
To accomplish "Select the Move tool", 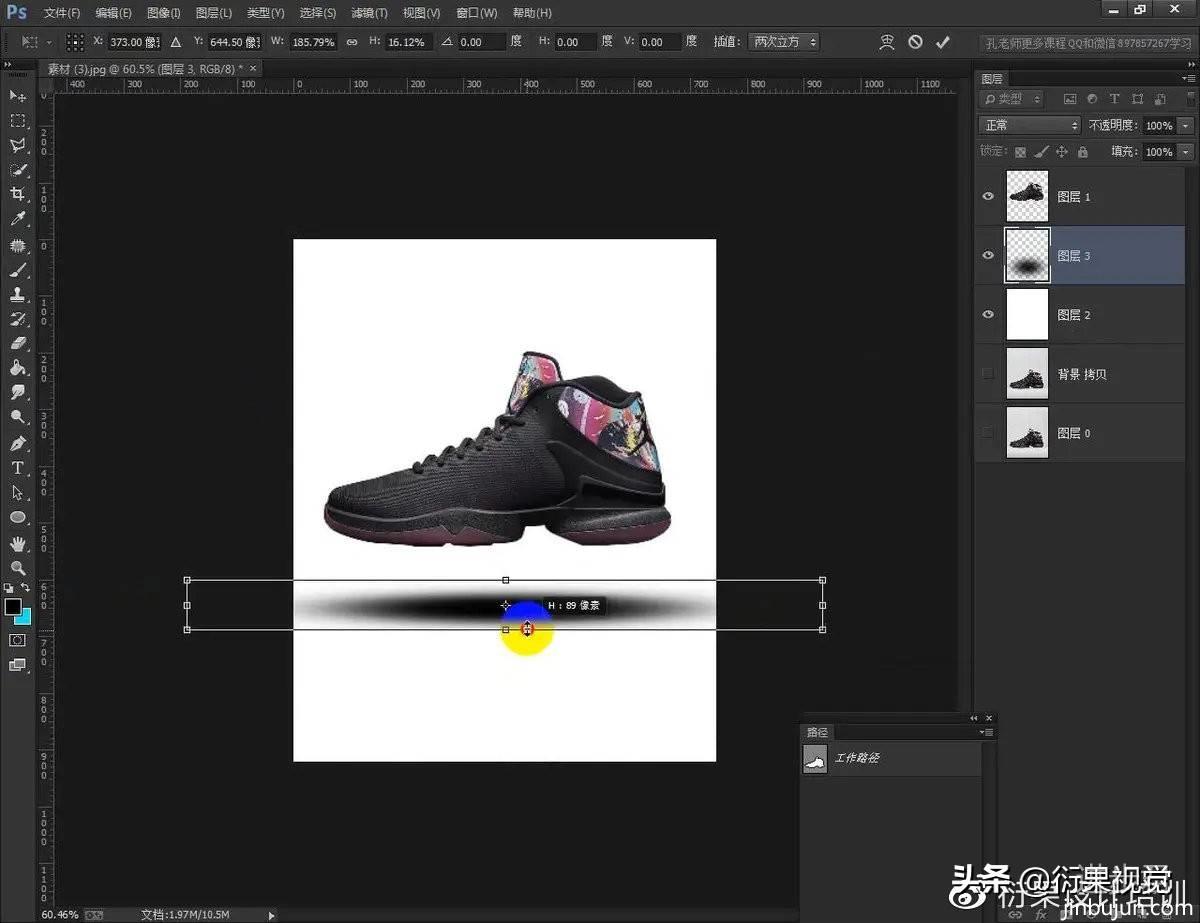I will (18, 95).
